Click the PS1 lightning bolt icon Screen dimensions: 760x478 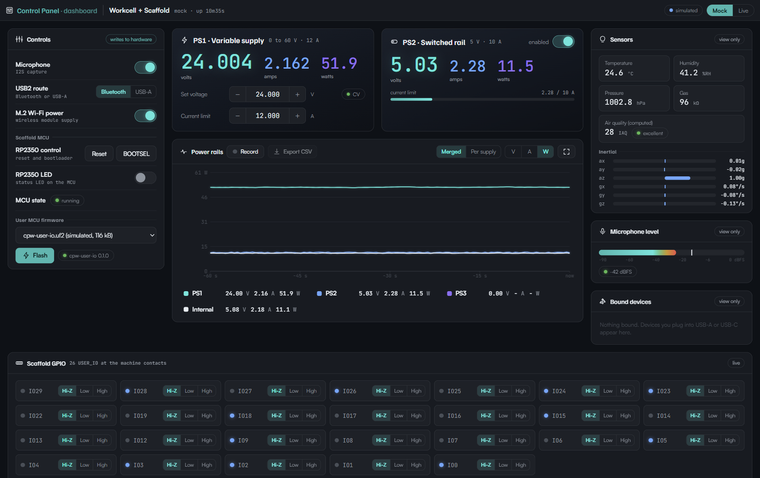[x=184, y=40]
